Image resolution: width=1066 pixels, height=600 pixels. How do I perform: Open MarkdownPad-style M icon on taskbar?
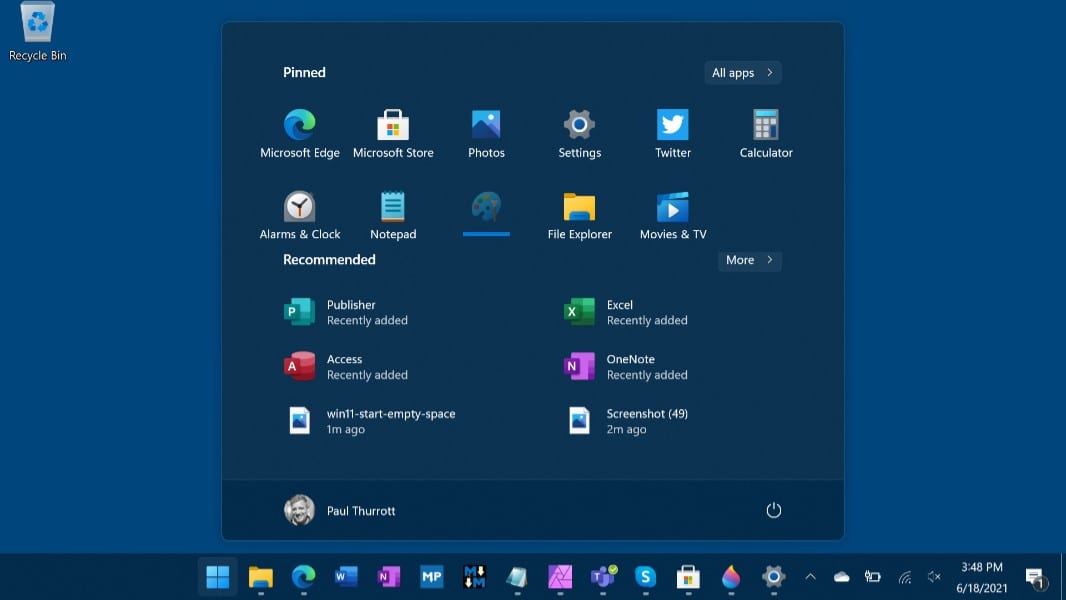point(475,577)
